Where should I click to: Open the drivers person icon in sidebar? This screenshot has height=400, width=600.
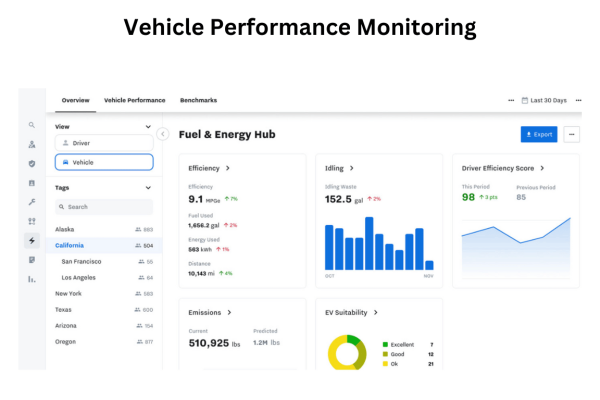click(x=32, y=144)
